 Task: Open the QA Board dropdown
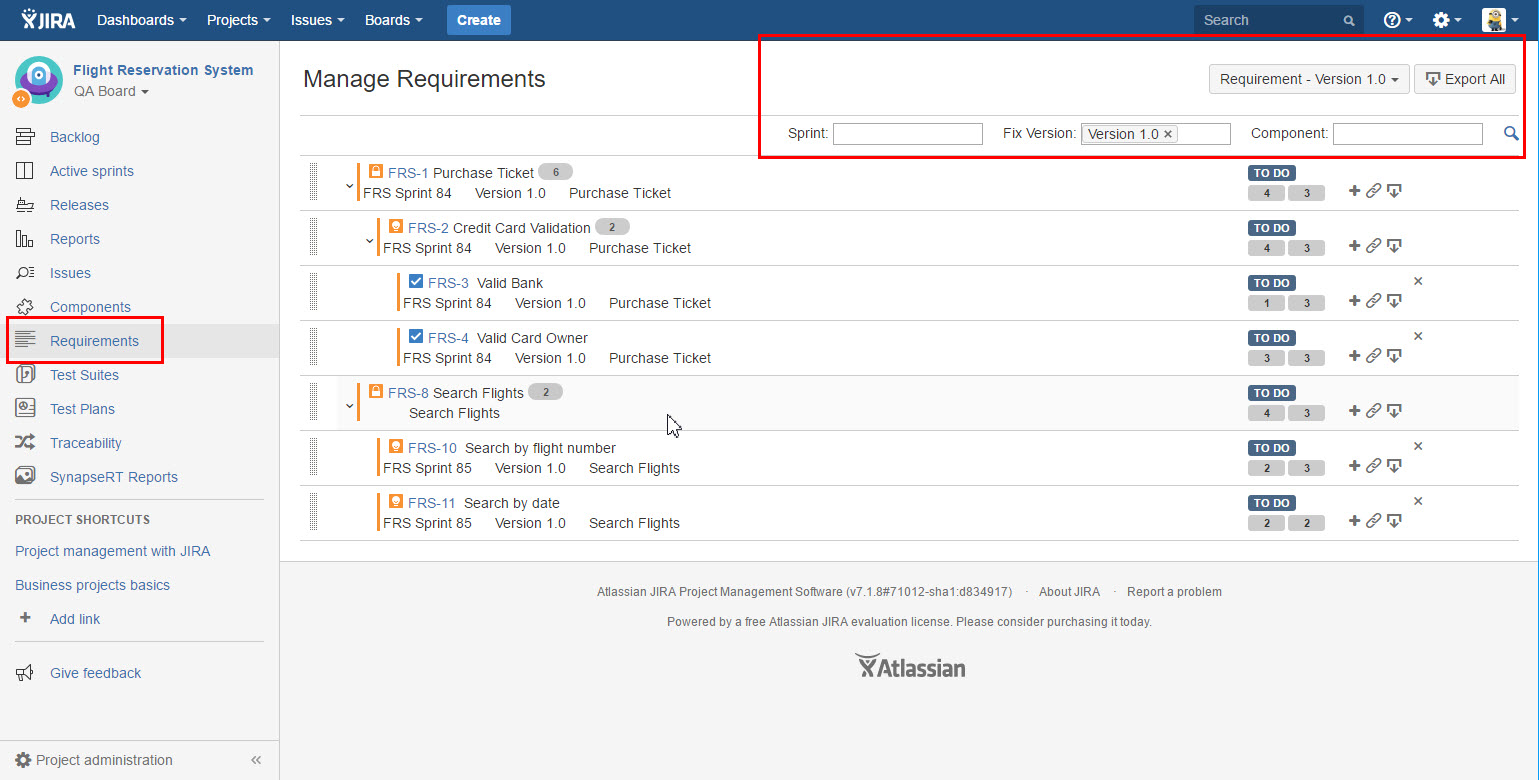tap(111, 91)
